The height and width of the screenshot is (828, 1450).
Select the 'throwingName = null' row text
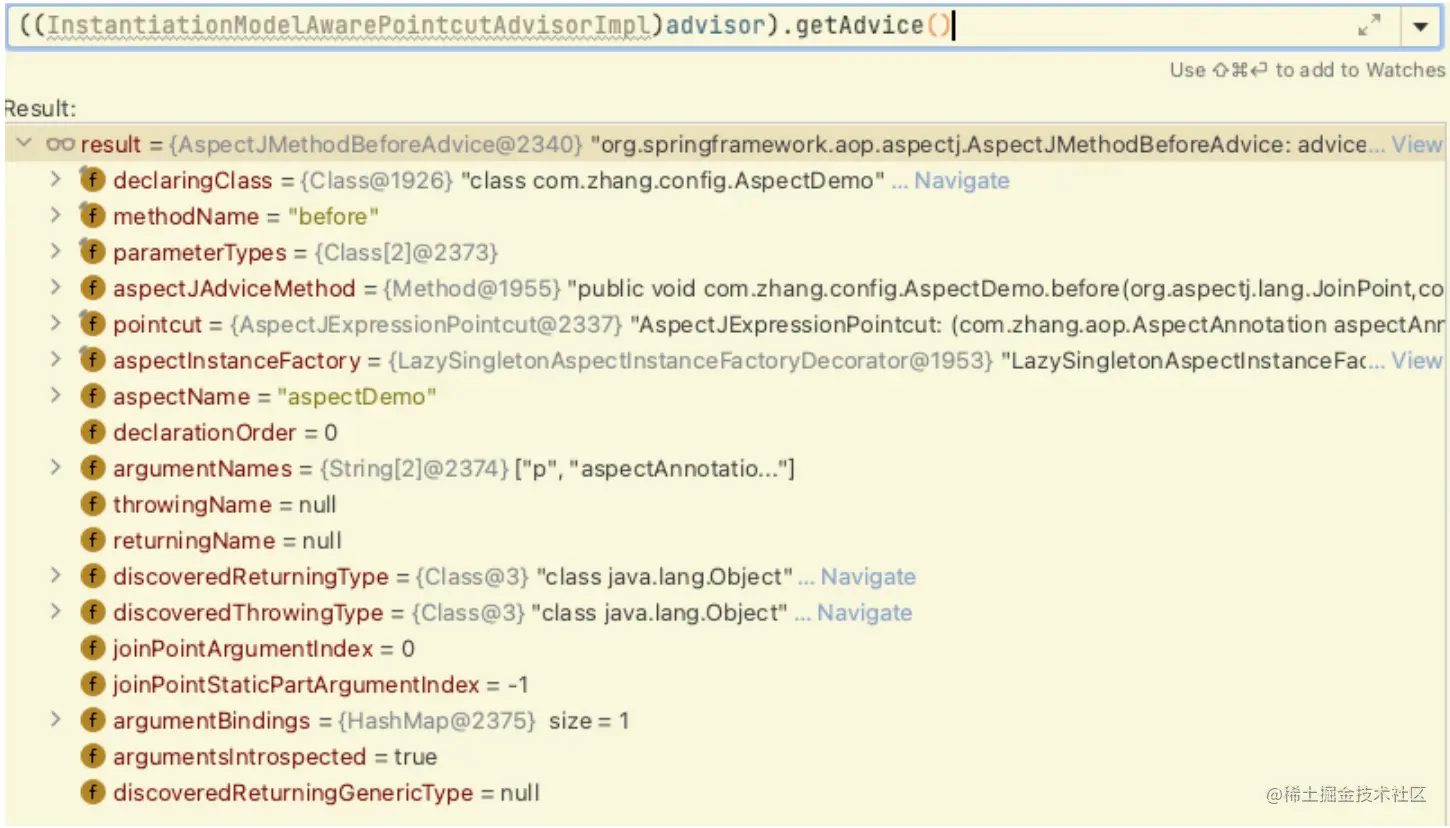click(x=224, y=505)
